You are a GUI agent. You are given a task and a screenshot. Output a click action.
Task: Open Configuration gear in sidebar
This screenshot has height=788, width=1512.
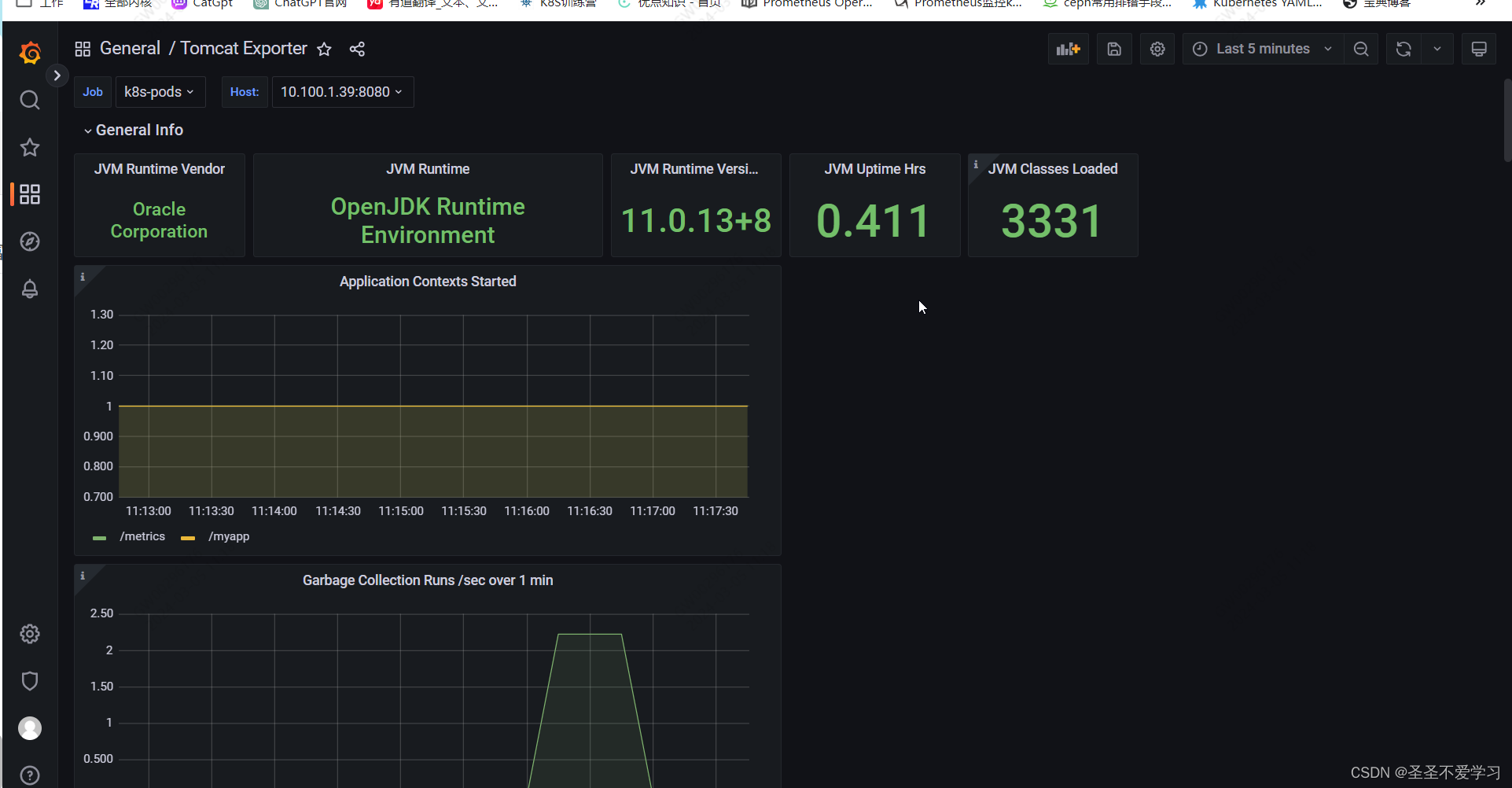(x=30, y=634)
